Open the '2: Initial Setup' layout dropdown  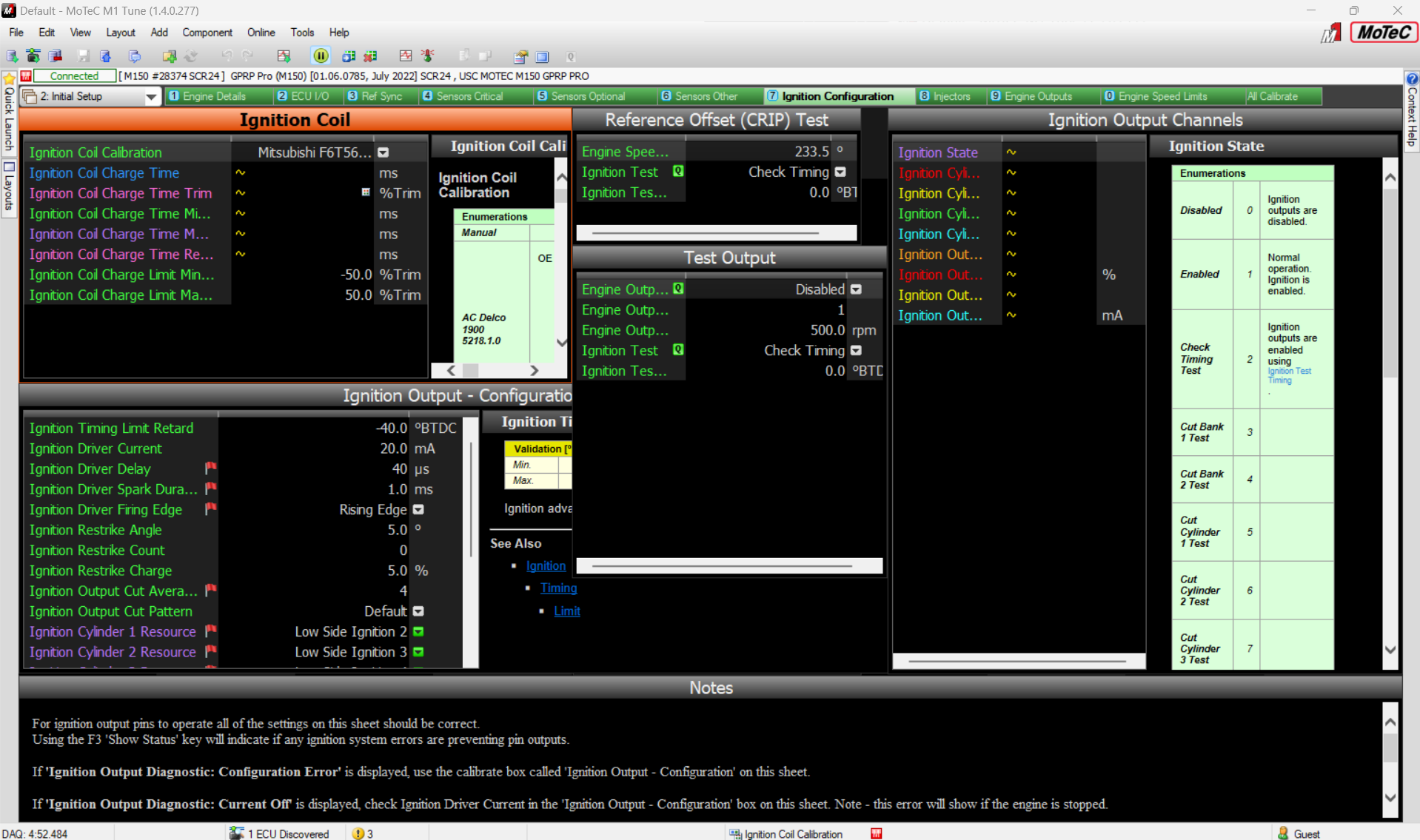tap(151, 96)
